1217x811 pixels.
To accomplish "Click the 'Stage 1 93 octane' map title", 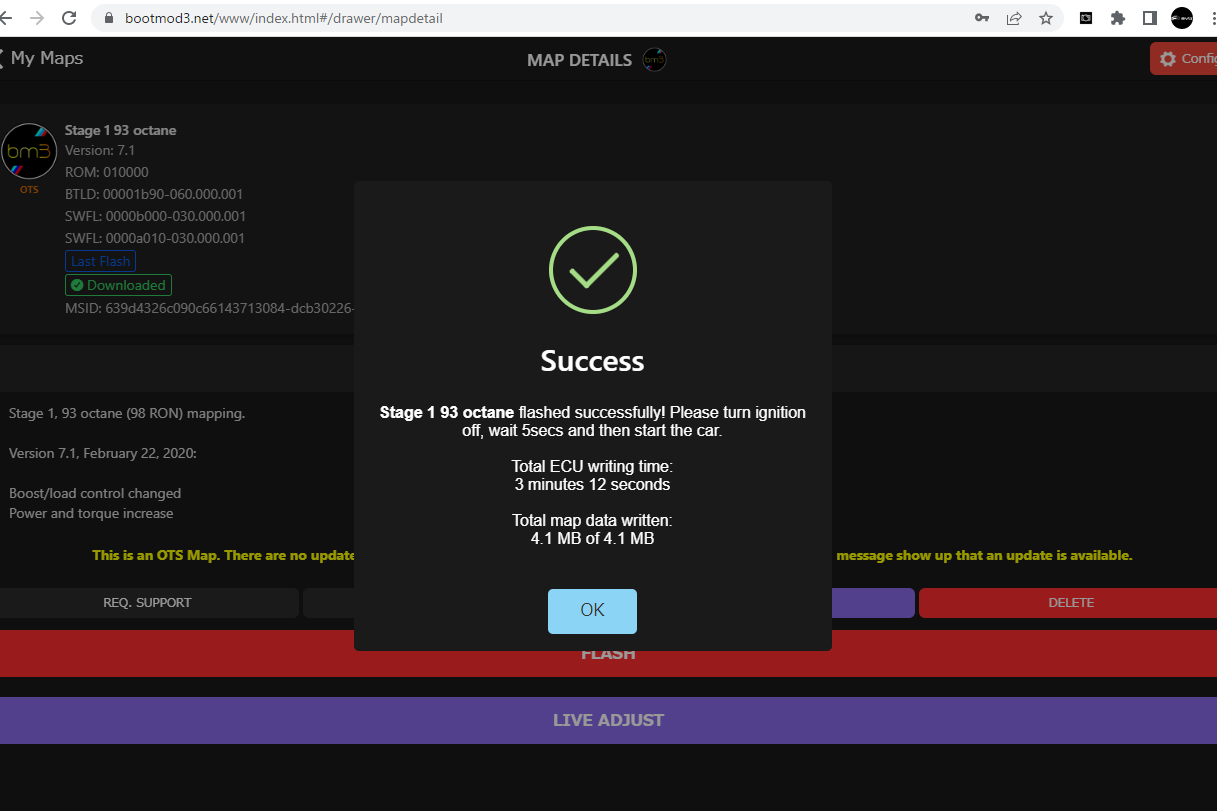I will [120, 130].
